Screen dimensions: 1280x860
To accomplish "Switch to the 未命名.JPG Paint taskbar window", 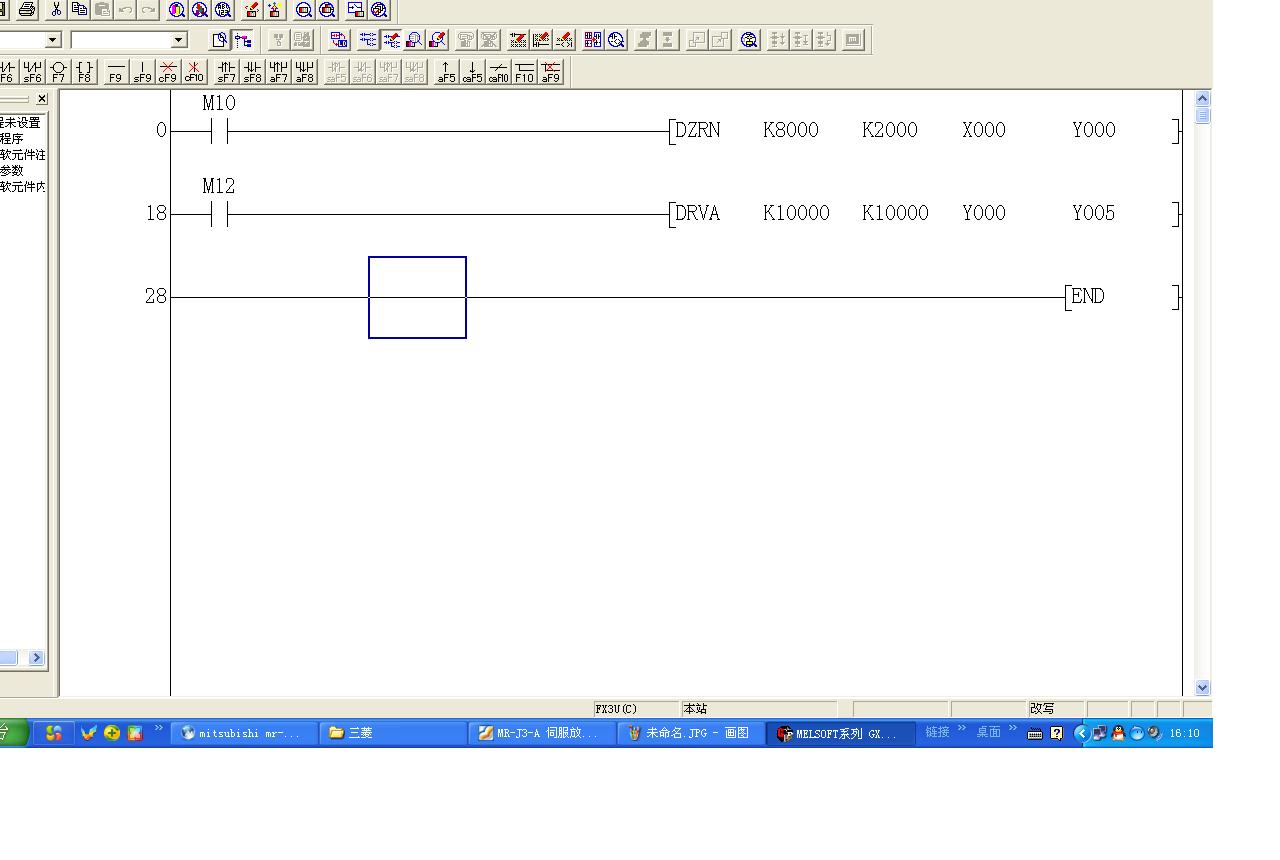I will pos(690,733).
